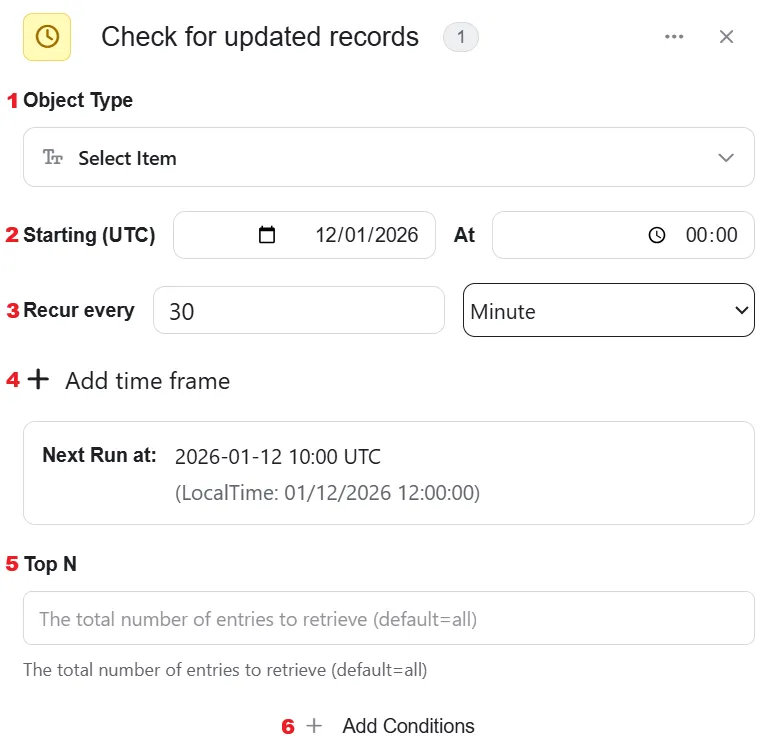Click the plus icon for Add time frame
Screen dimensions: 778x751
[38, 379]
